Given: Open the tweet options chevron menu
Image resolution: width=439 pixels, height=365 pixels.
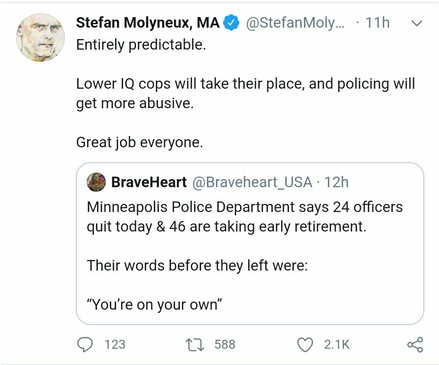Looking at the screenshot, I should click(x=417, y=23).
